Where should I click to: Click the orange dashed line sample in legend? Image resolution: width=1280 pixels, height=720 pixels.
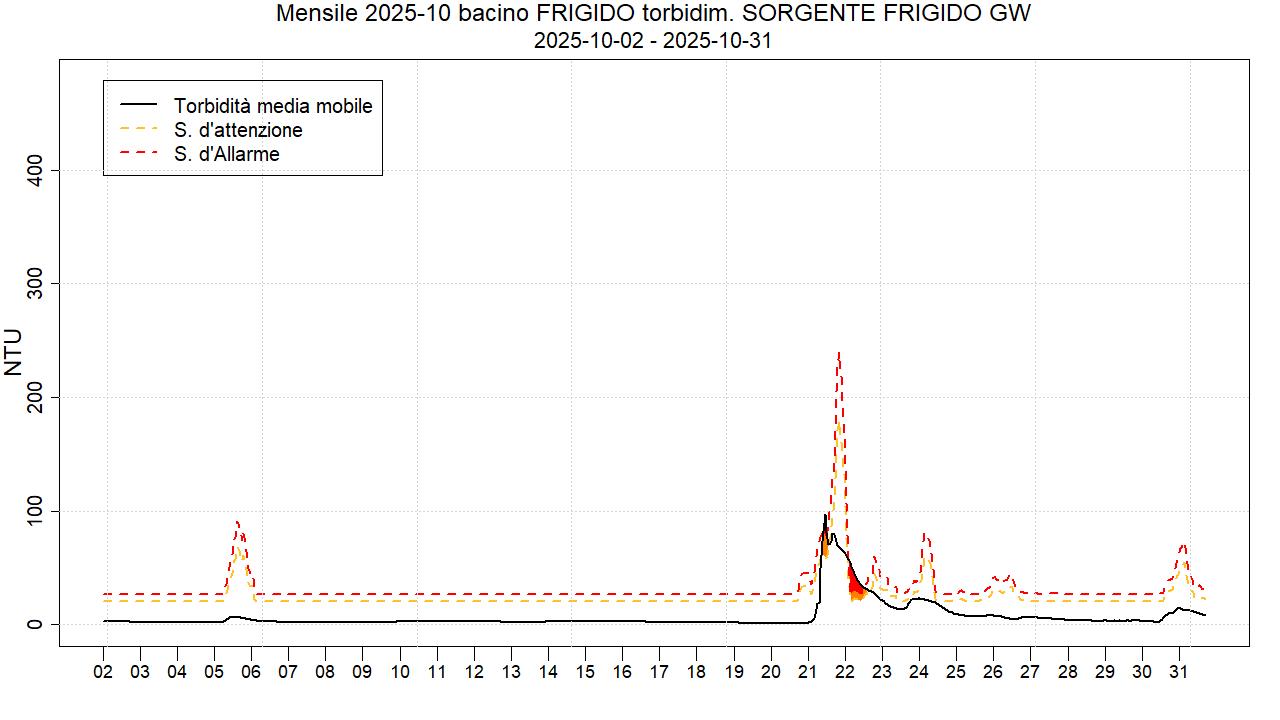[x=139, y=130]
